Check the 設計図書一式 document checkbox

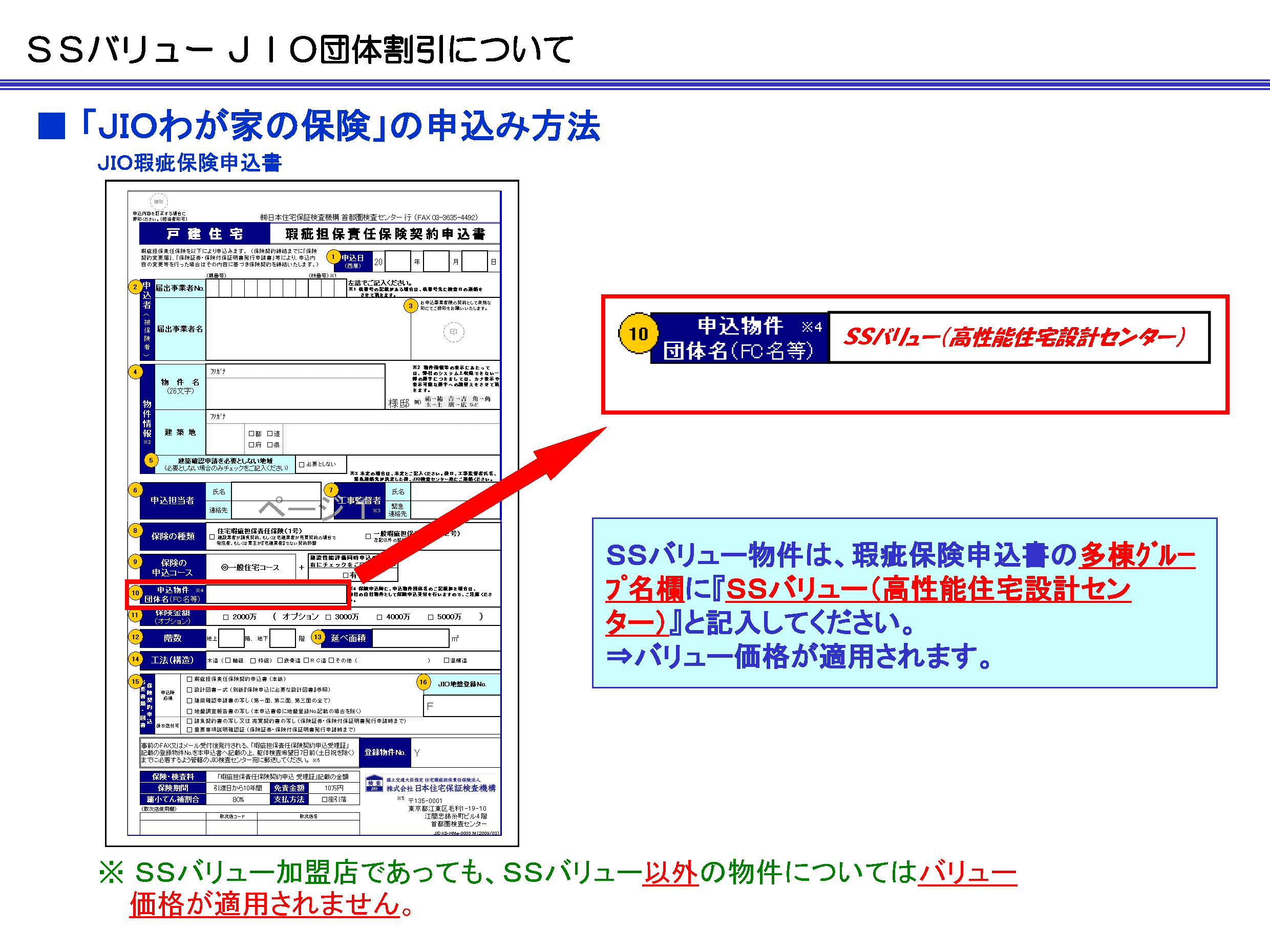point(189,690)
